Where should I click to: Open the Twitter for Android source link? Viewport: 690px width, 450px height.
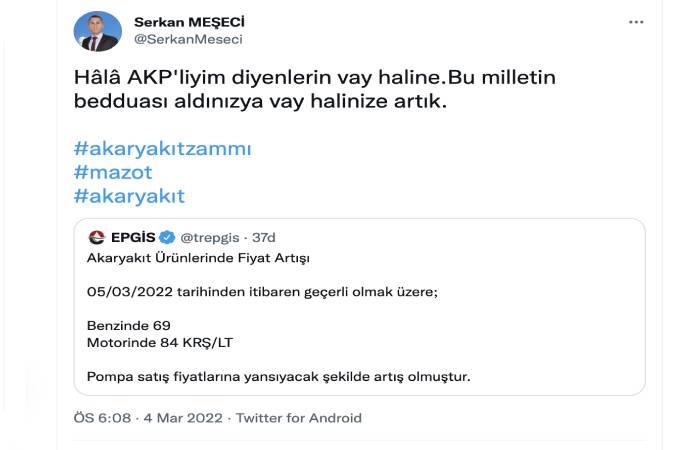(298, 417)
